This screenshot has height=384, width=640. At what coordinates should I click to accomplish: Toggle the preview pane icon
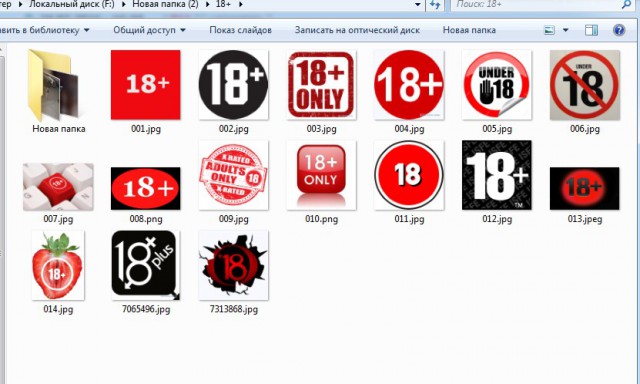click(x=591, y=30)
